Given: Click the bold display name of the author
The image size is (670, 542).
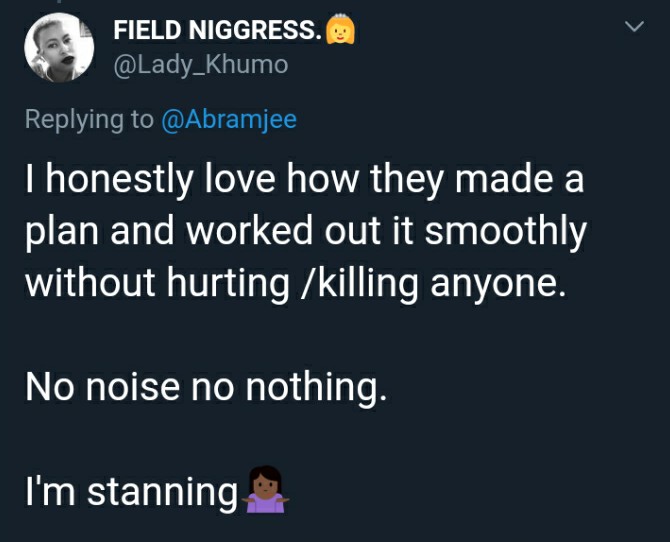Looking at the screenshot, I should coord(217,31).
